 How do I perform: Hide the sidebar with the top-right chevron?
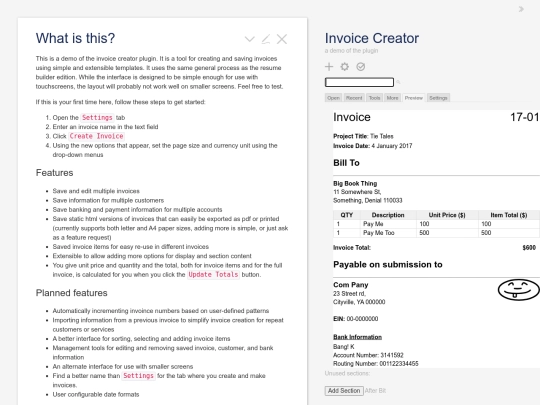(521, 9)
